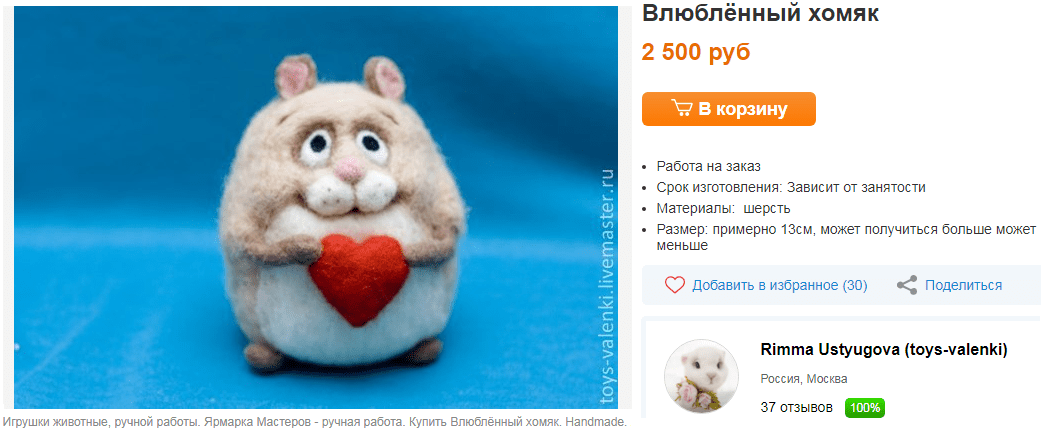Select the 'Поделиться' link
Screen dimensions: 1047x437
[x=963, y=285]
